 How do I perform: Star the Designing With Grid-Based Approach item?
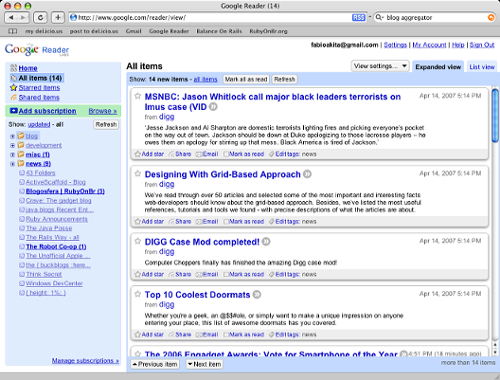click(x=138, y=173)
